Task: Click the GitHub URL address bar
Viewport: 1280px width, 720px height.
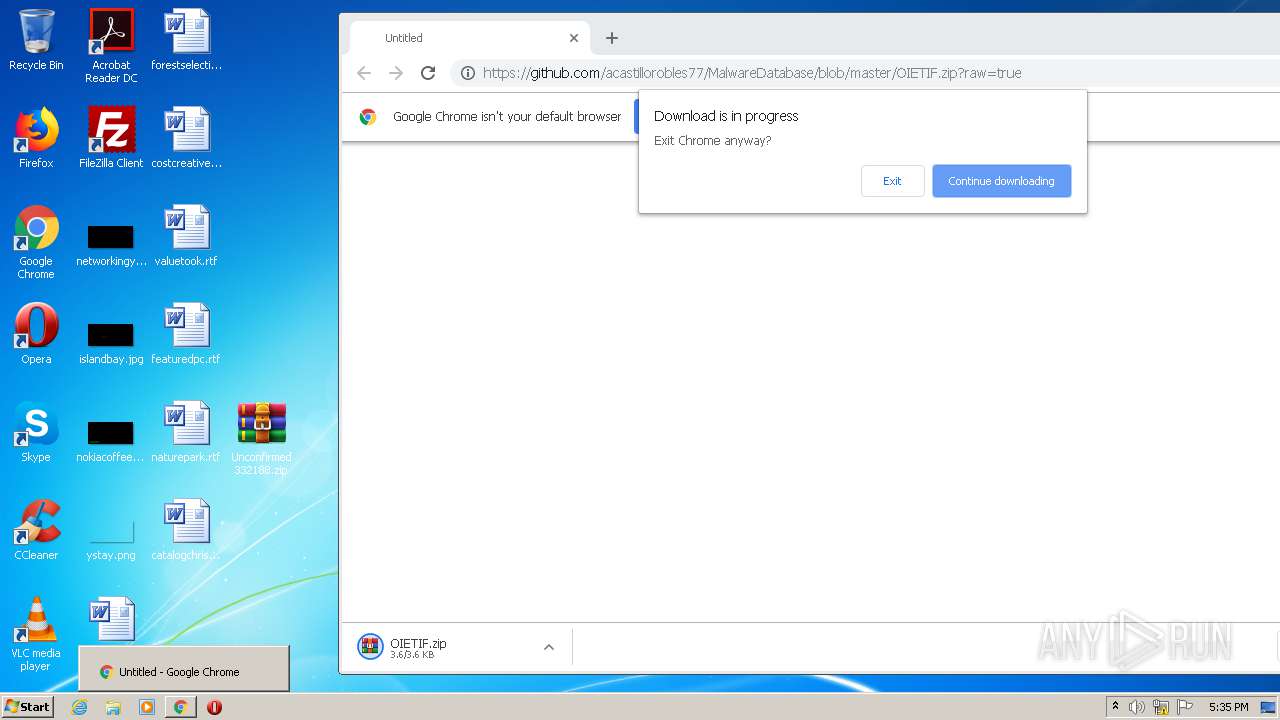Action: [x=751, y=73]
